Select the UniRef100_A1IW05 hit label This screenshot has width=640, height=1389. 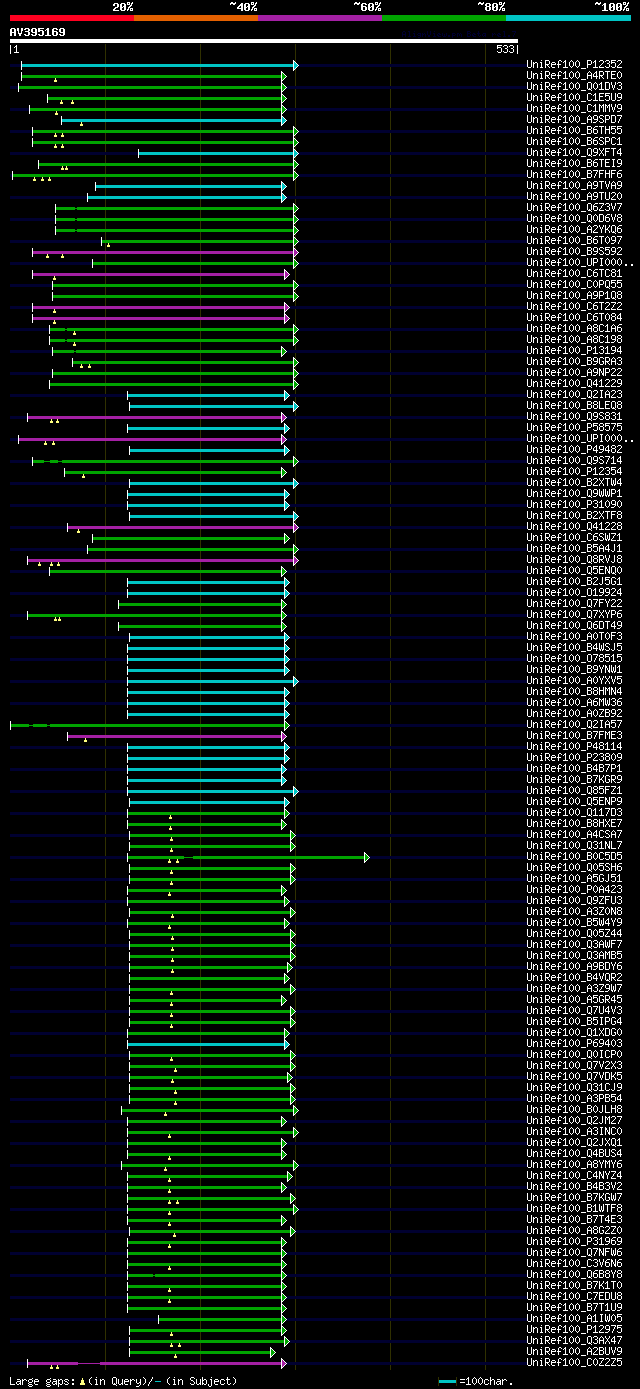tap(574, 1319)
